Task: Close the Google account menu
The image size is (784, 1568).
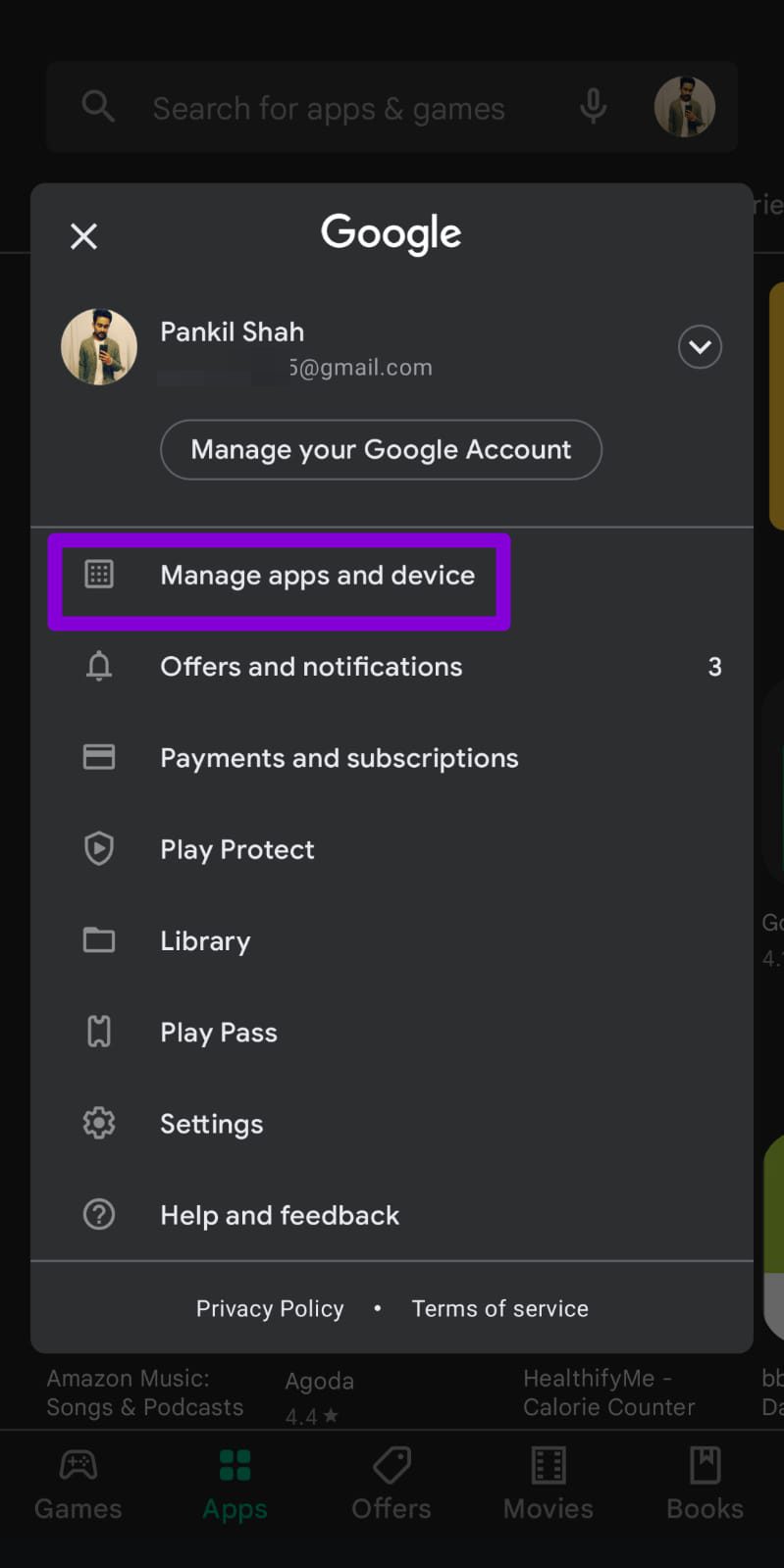Action: click(x=84, y=236)
